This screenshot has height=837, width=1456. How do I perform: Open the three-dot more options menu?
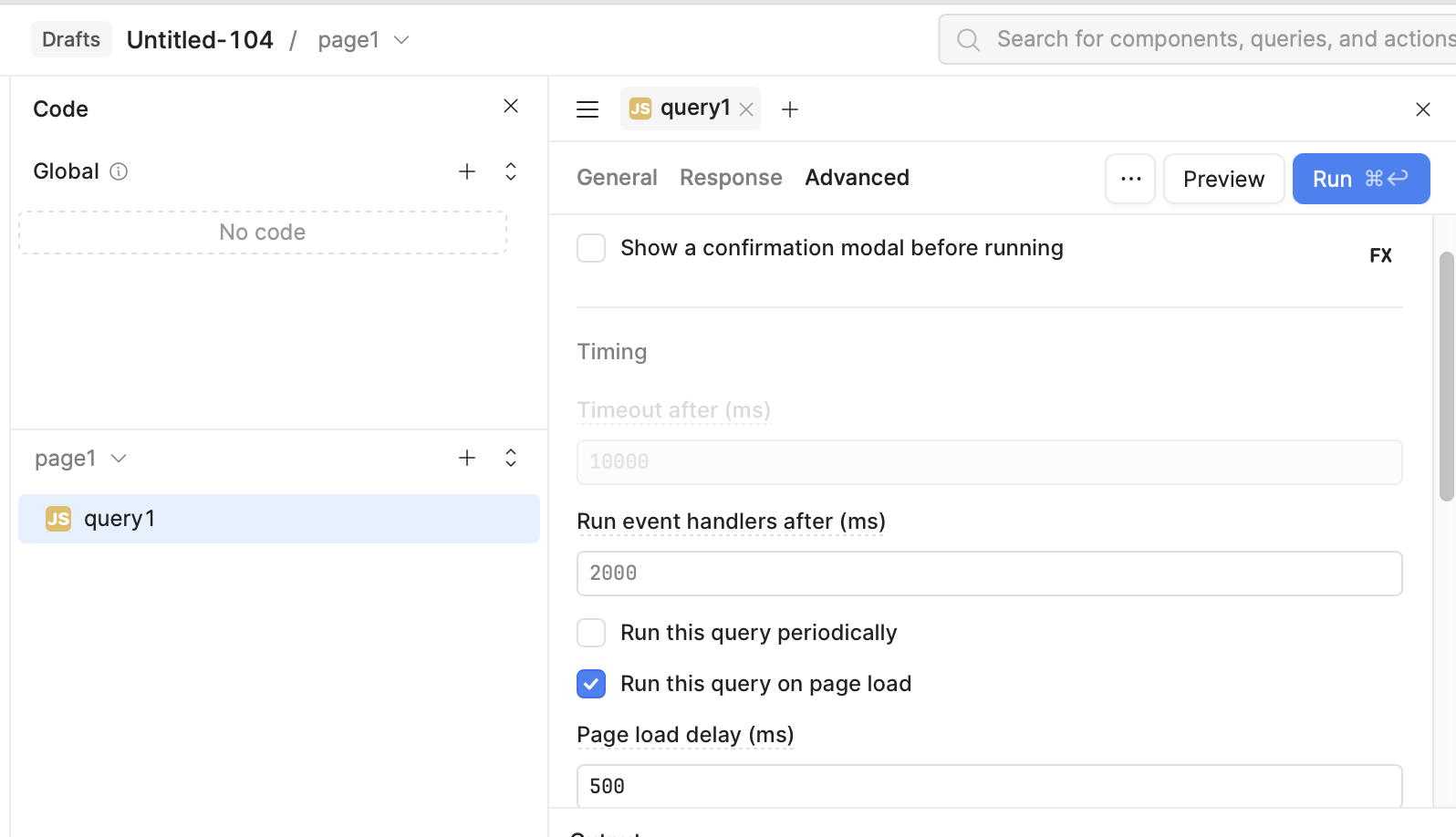tap(1130, 179)
